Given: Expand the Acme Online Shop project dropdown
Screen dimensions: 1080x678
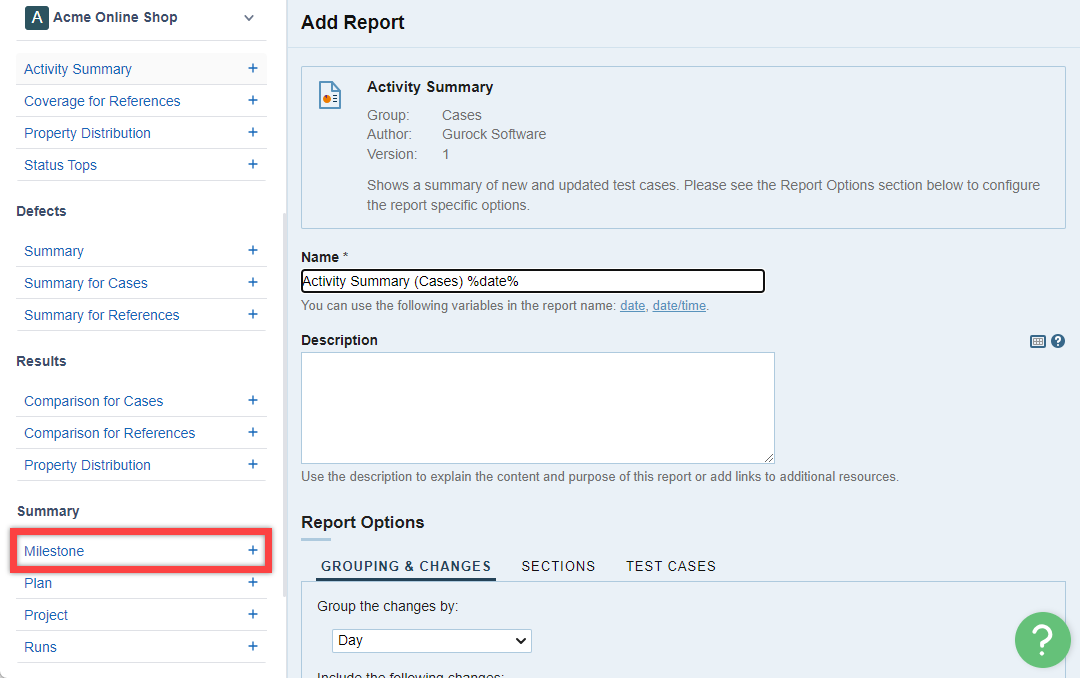Looking at the screenshot, I should point(249,18).
